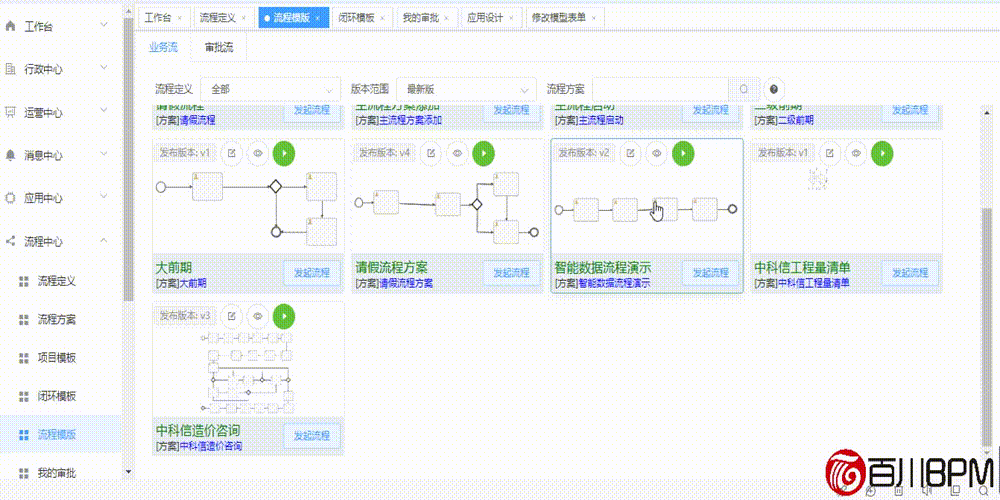Preview 请假流程方案 with the eye icon
The width and height of the screenshot is (1000, 500).
(457, 153)
